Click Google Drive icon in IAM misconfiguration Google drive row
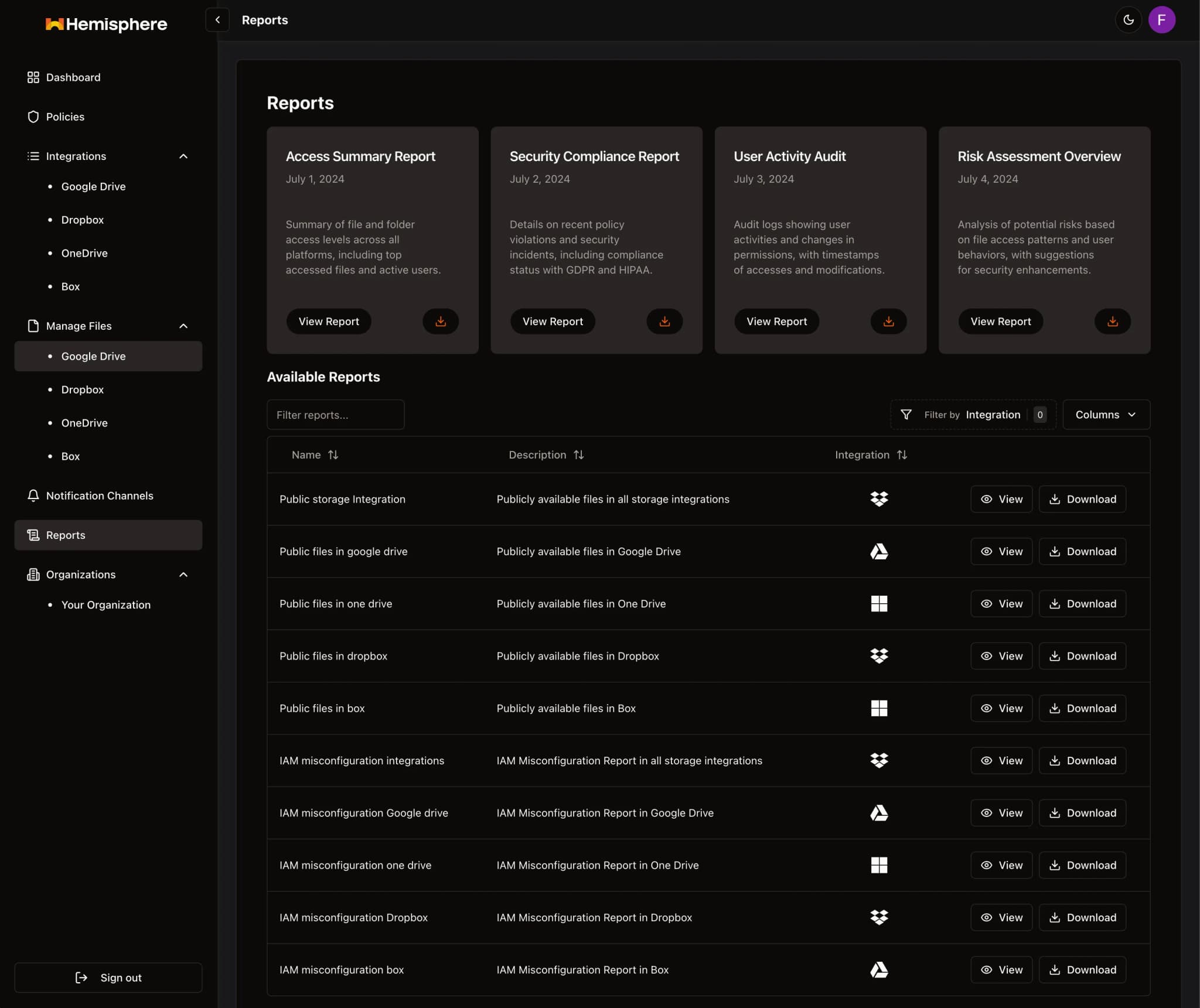 click(x=879, y=813)
